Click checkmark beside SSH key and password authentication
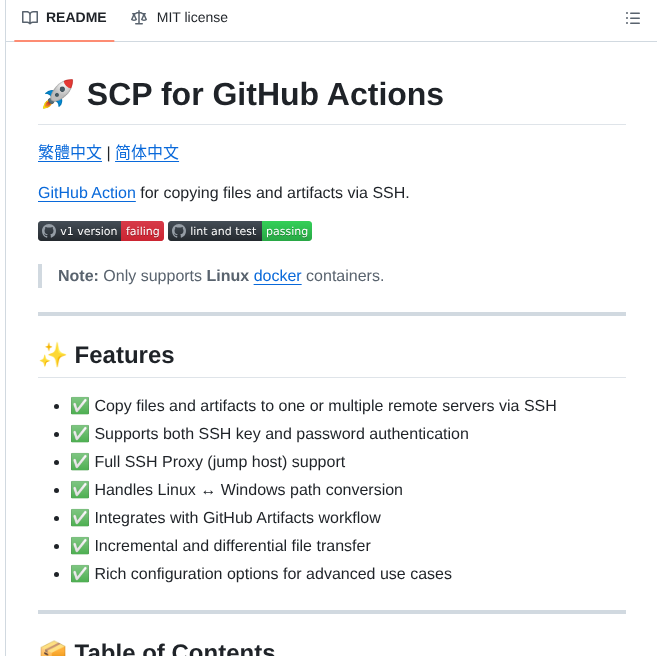This screenshot has height=656, width=657. (80, 434)
